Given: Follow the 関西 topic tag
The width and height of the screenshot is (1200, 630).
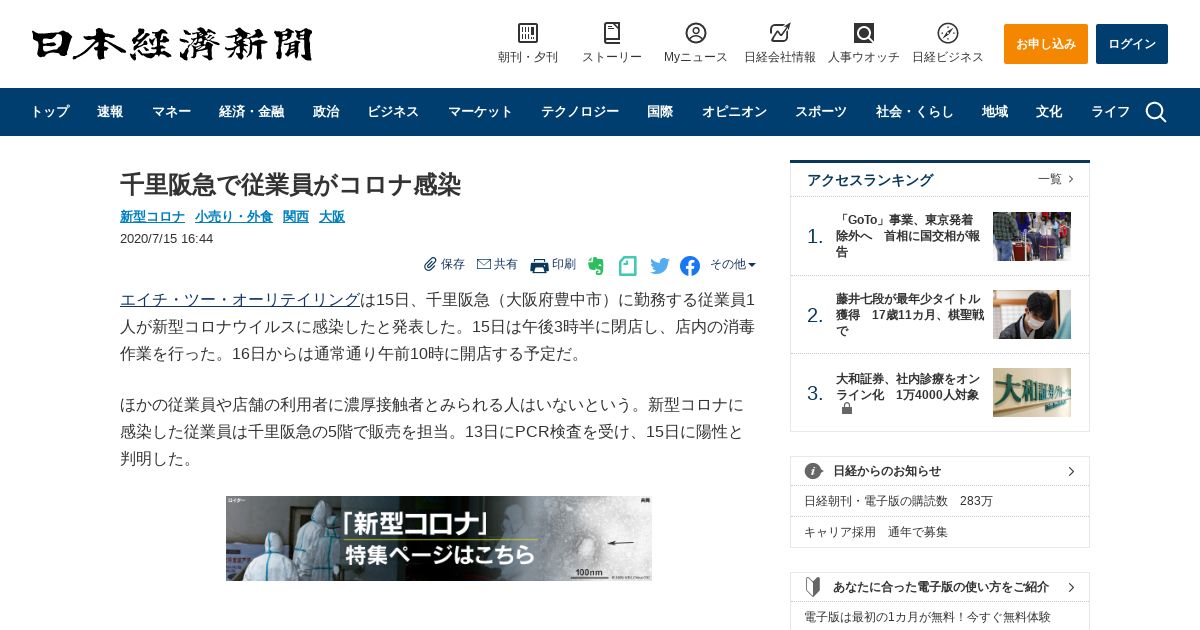Looking at the screenshot, I should pos(296,216).
